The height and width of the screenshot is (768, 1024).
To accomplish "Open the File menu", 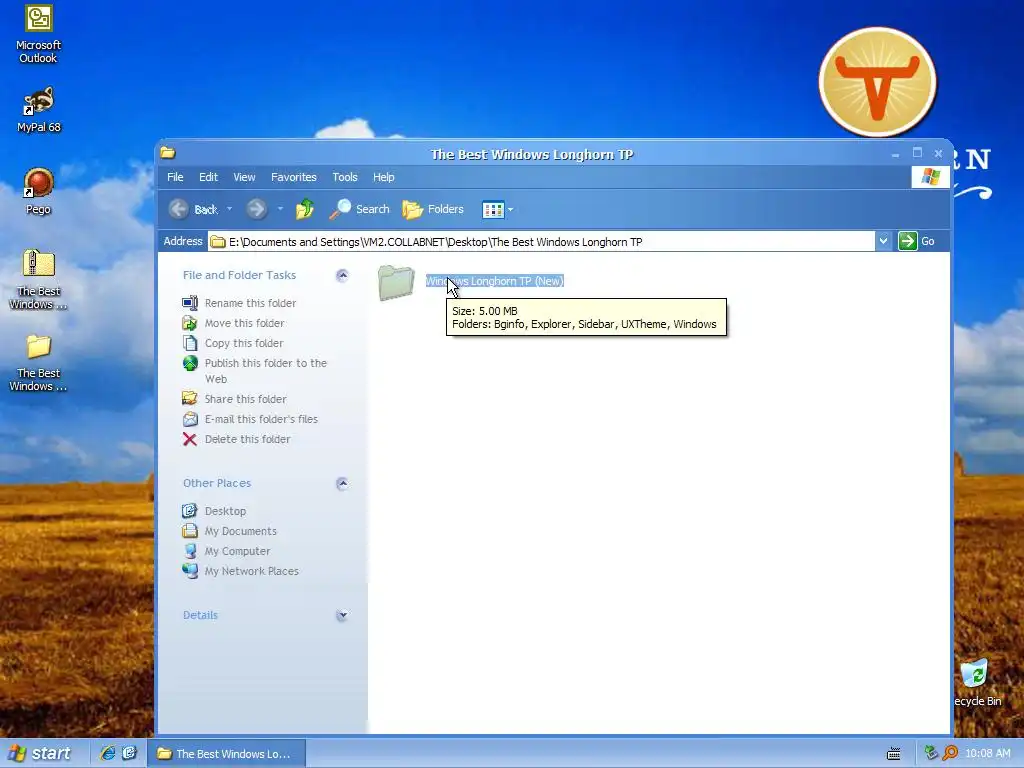I will point(175,177).
